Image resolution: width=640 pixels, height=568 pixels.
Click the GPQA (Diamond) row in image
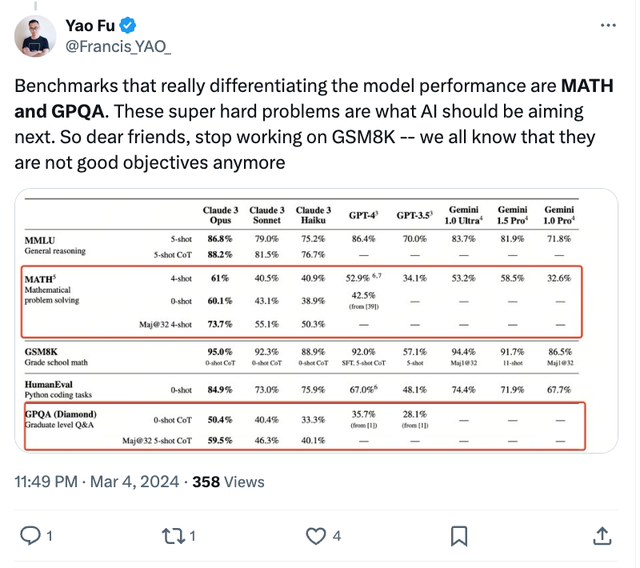305,426
